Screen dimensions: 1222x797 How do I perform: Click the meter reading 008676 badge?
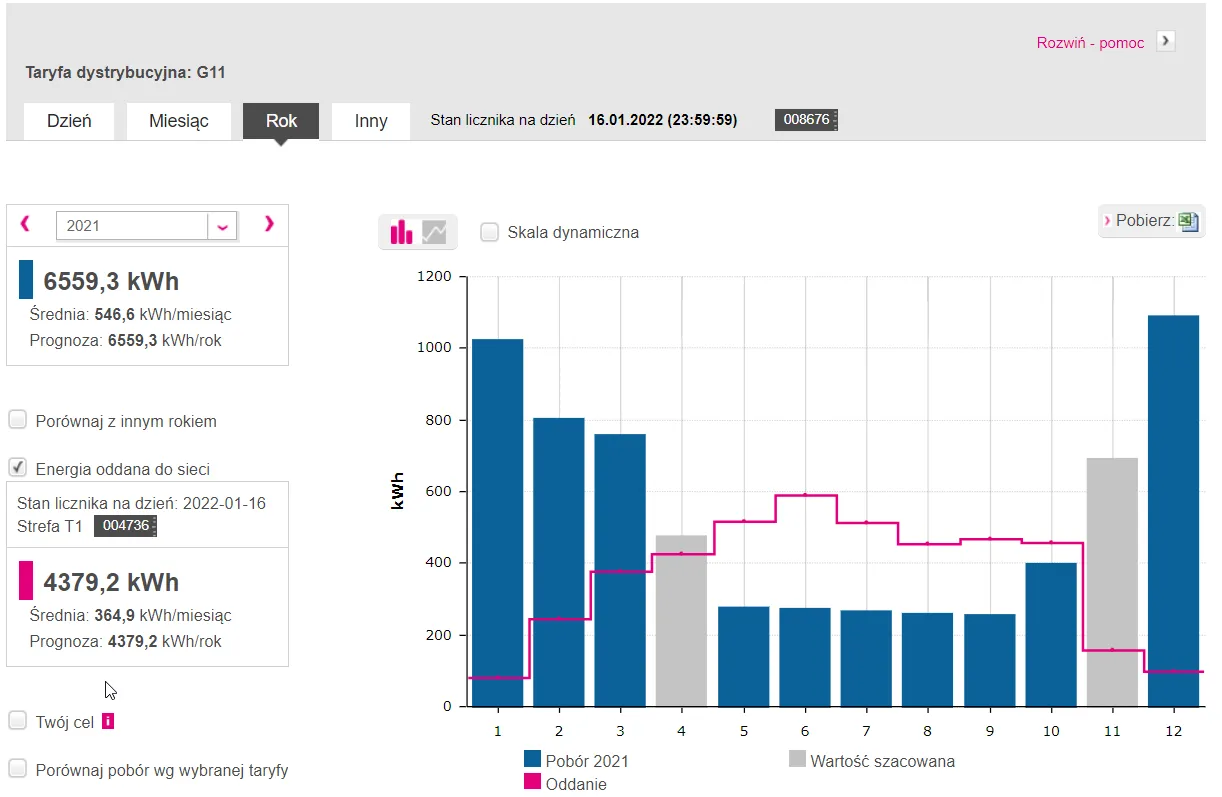click(806, 120)
